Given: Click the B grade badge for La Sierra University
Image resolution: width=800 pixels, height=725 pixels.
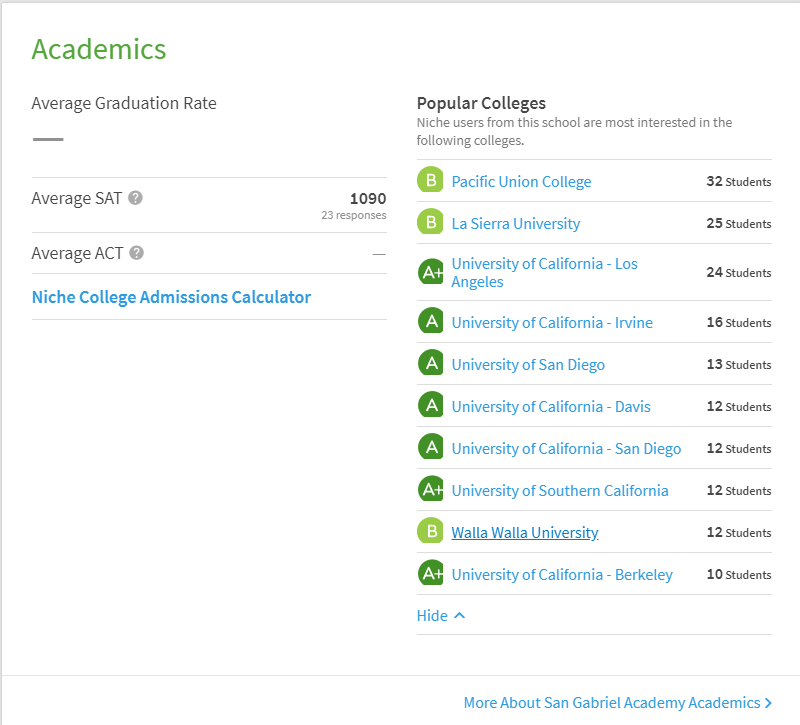Looking at the screenshot, I should click(431, 221).
